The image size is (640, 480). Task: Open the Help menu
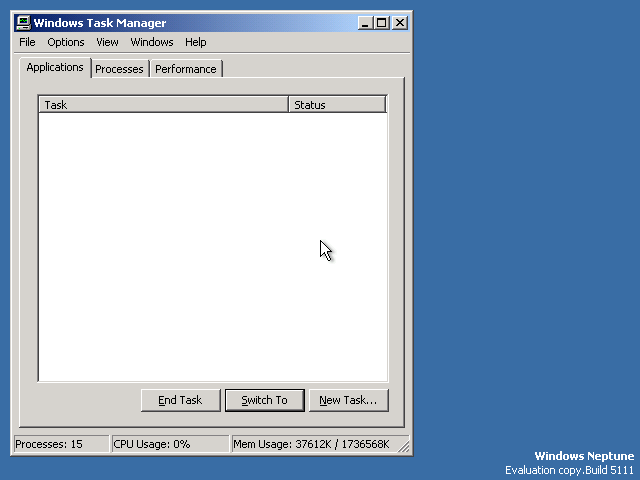(x=196, y=42)
